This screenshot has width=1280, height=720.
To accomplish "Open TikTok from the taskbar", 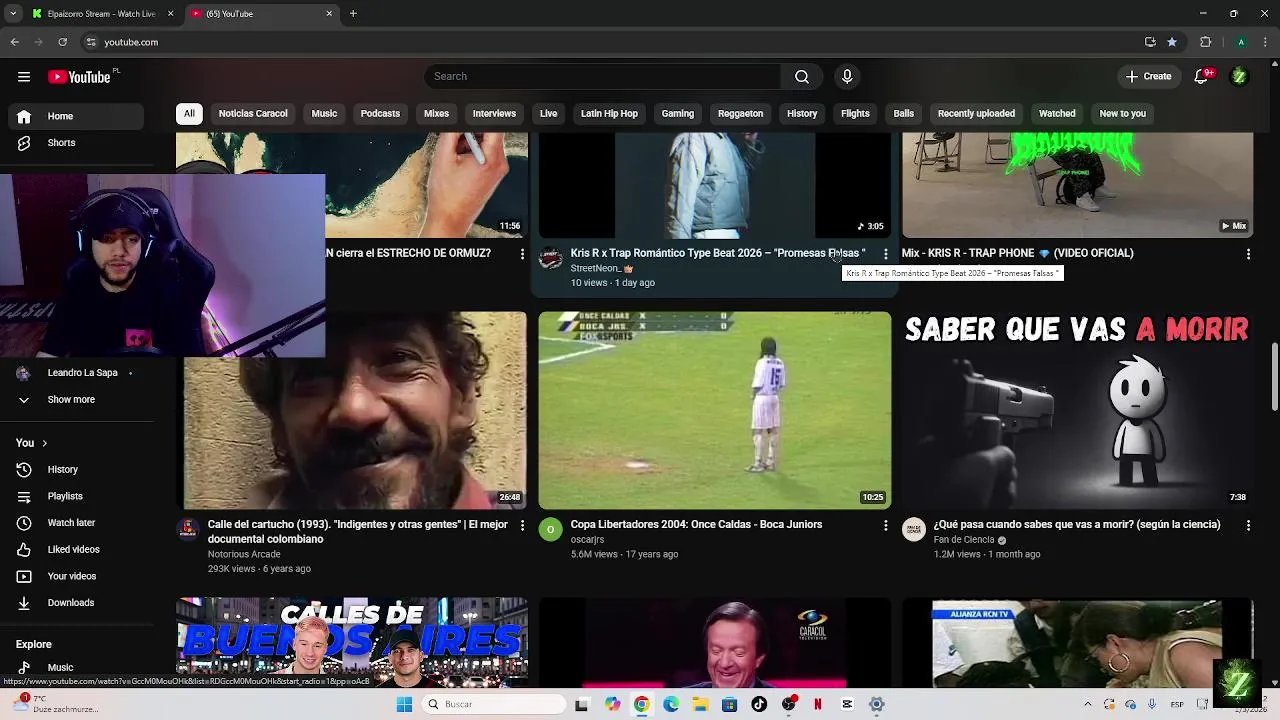I will (x=759, y=704).
